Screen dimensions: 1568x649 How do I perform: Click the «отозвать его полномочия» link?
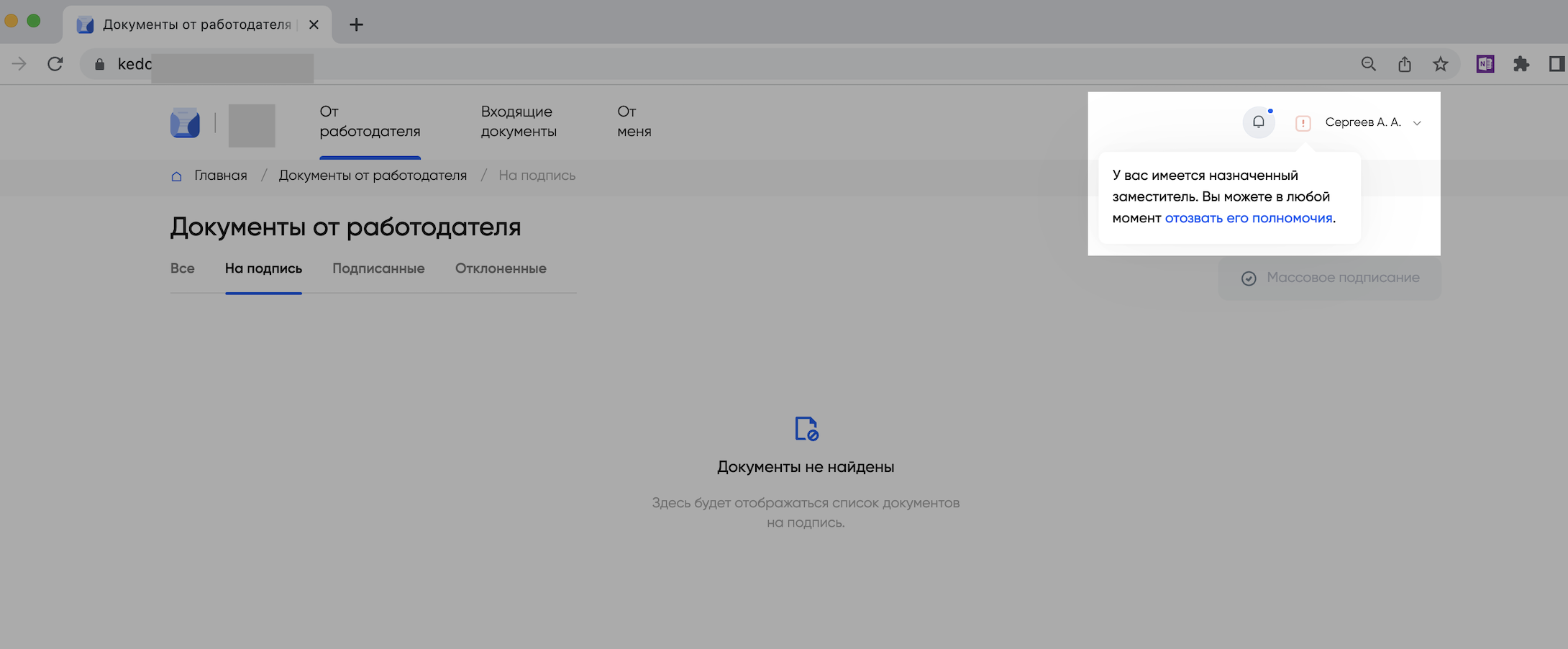coord(1248,218)
